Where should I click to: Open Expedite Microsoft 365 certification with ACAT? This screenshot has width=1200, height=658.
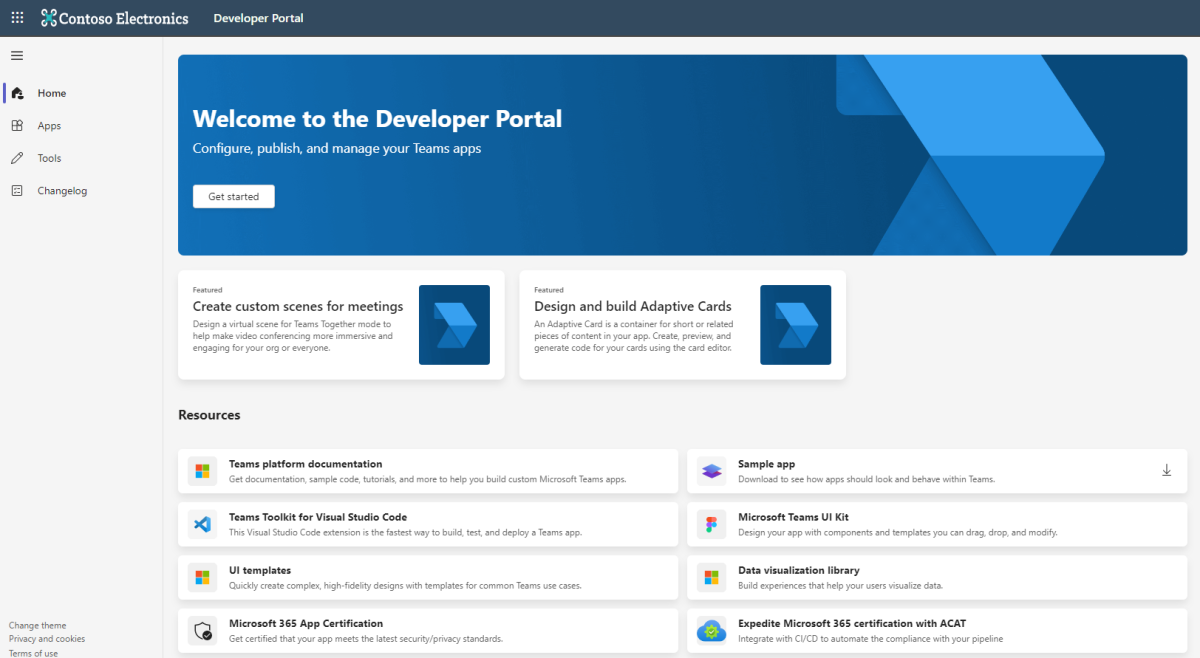coord(937,630)
